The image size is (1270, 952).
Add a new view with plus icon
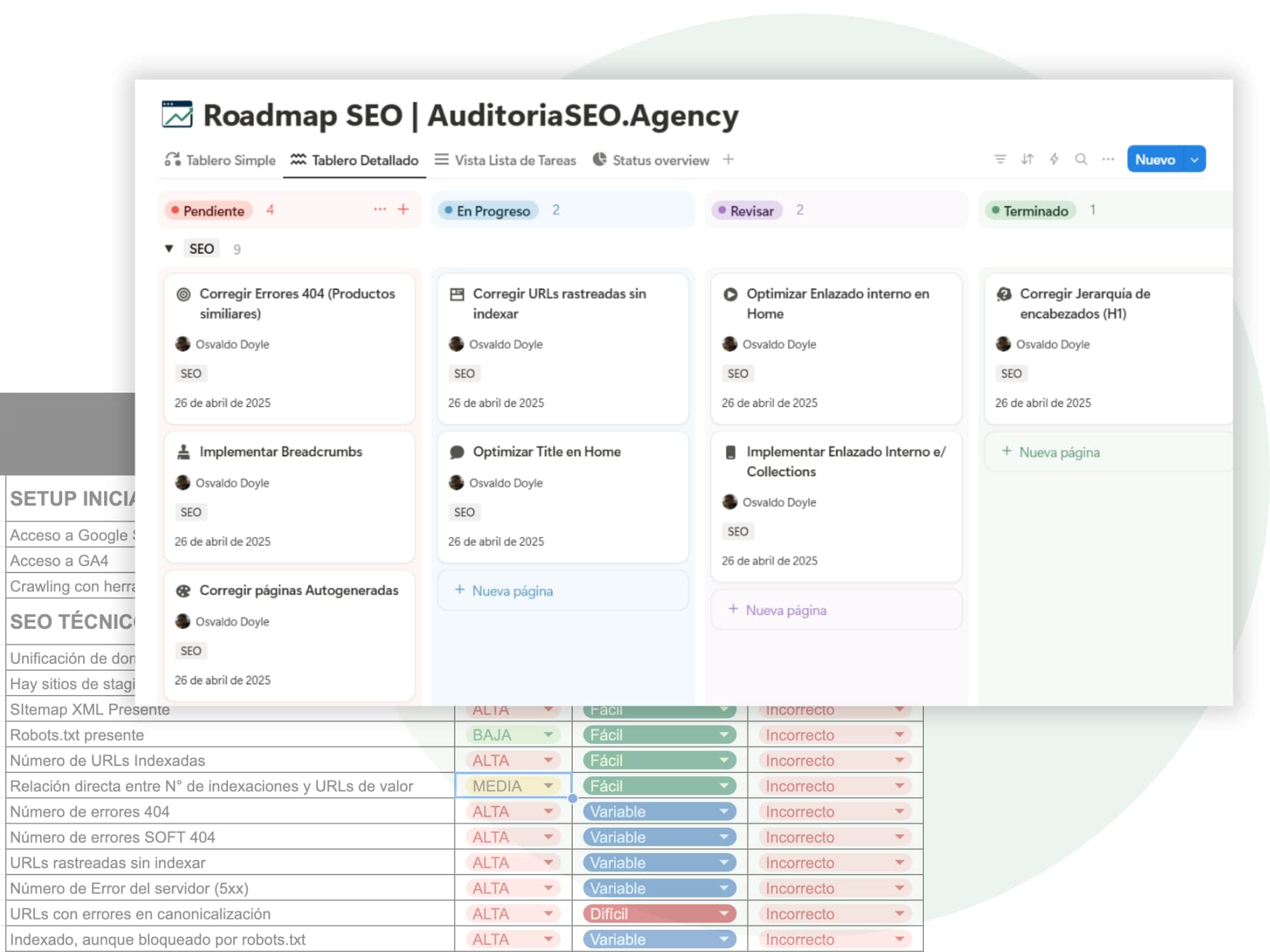[x=728, y=160]
